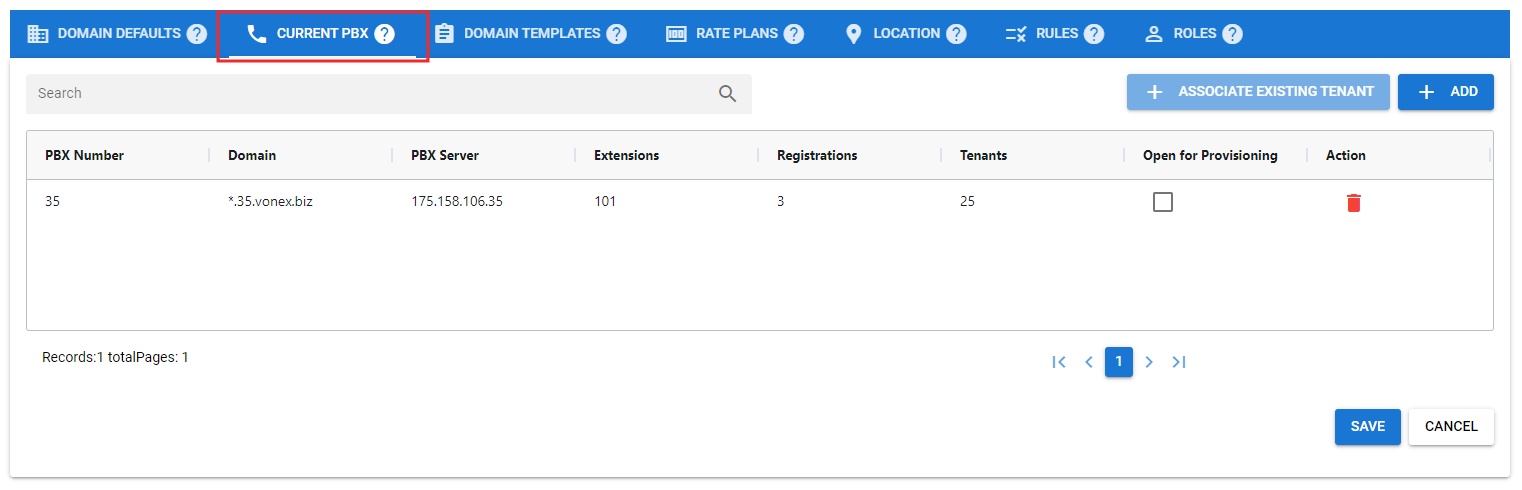Click the help icon beside Rules
Image resolution: width=1522 pixels, height=490 pixels.
[1094, 34]
